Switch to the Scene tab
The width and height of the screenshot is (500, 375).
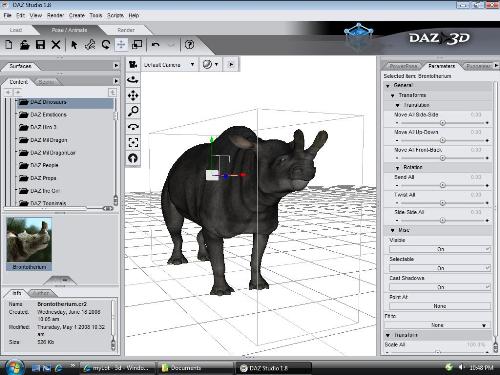click(x=46, y=82)
